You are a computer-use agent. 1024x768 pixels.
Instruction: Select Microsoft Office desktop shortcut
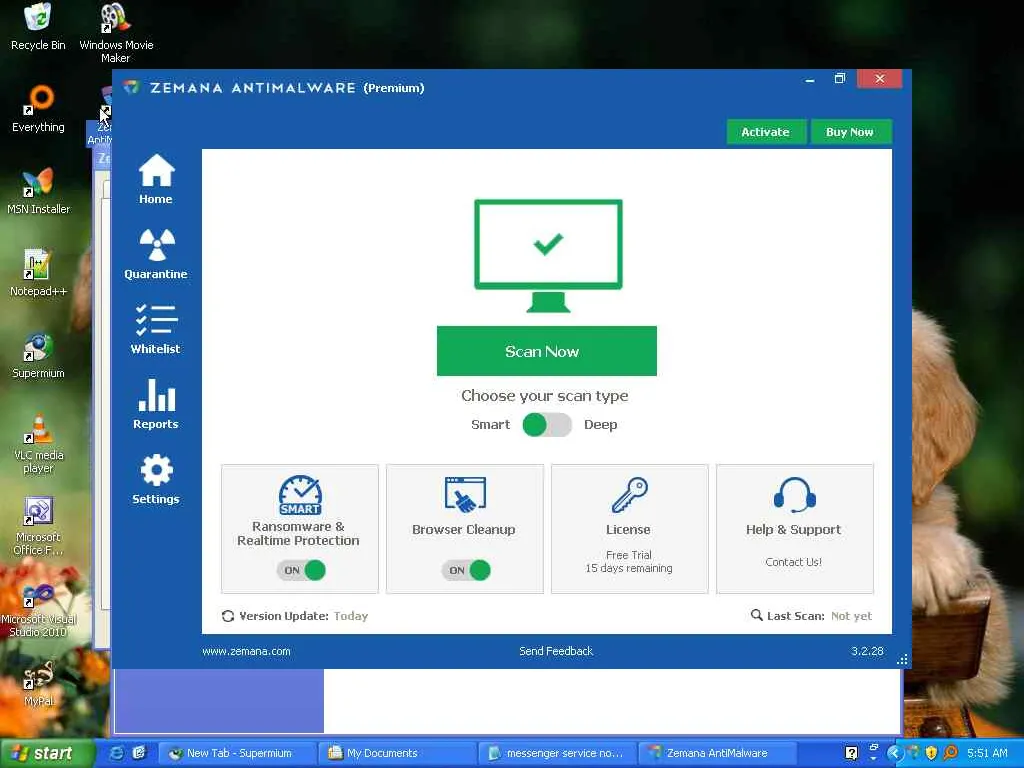tap(38, 526)
